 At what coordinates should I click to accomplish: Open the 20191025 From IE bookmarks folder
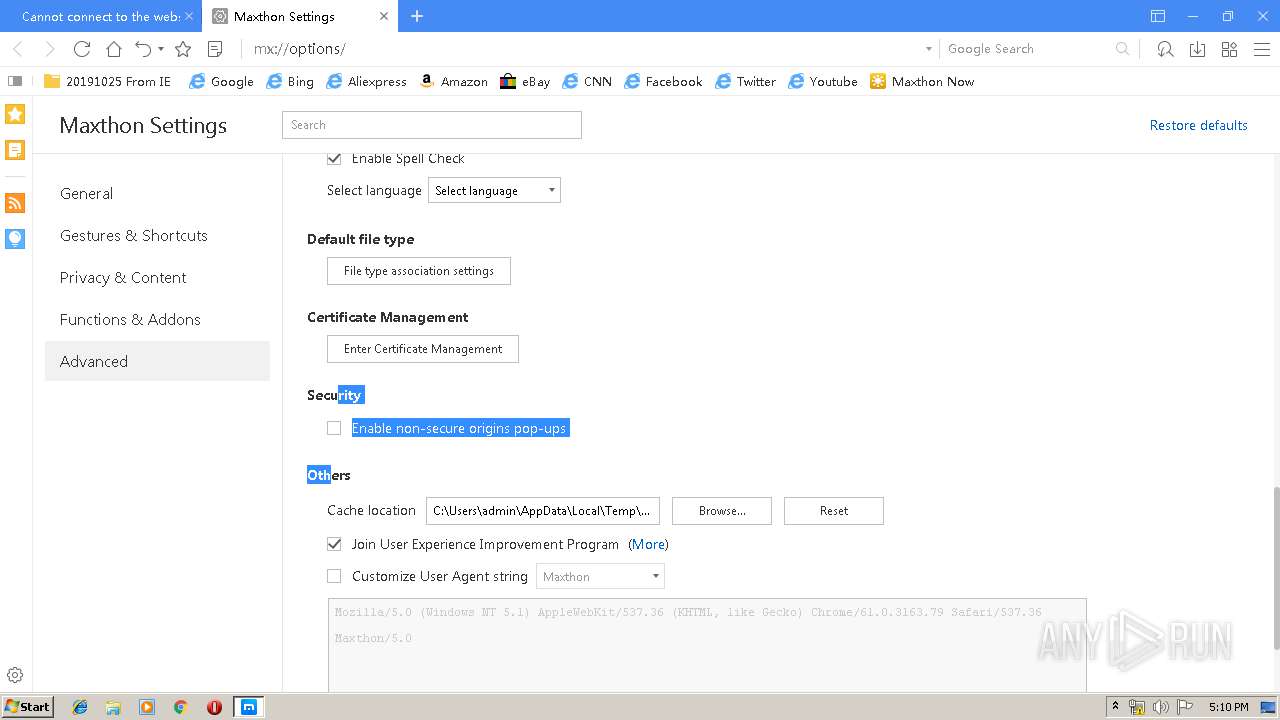pos(108,82)
